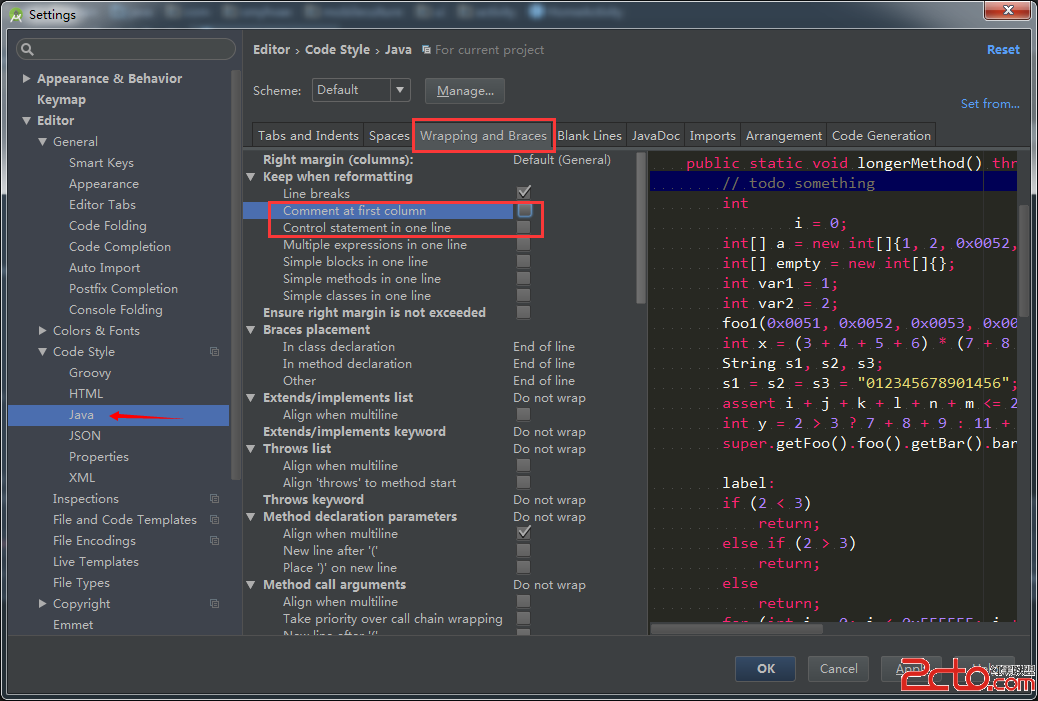Click the icon before 'For current project'
This screenshot has width=1038, height=701.
click(426, 50)
